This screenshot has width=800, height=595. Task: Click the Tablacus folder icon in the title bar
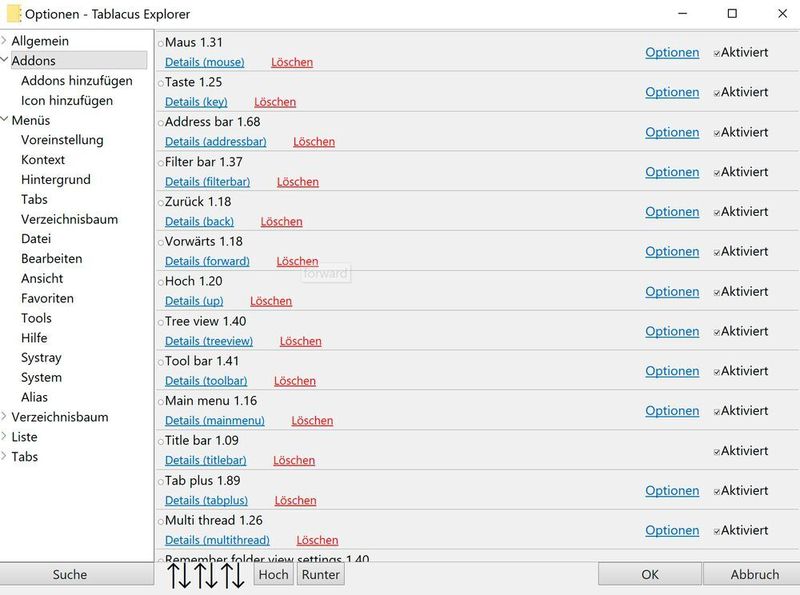tap(17, 14)
